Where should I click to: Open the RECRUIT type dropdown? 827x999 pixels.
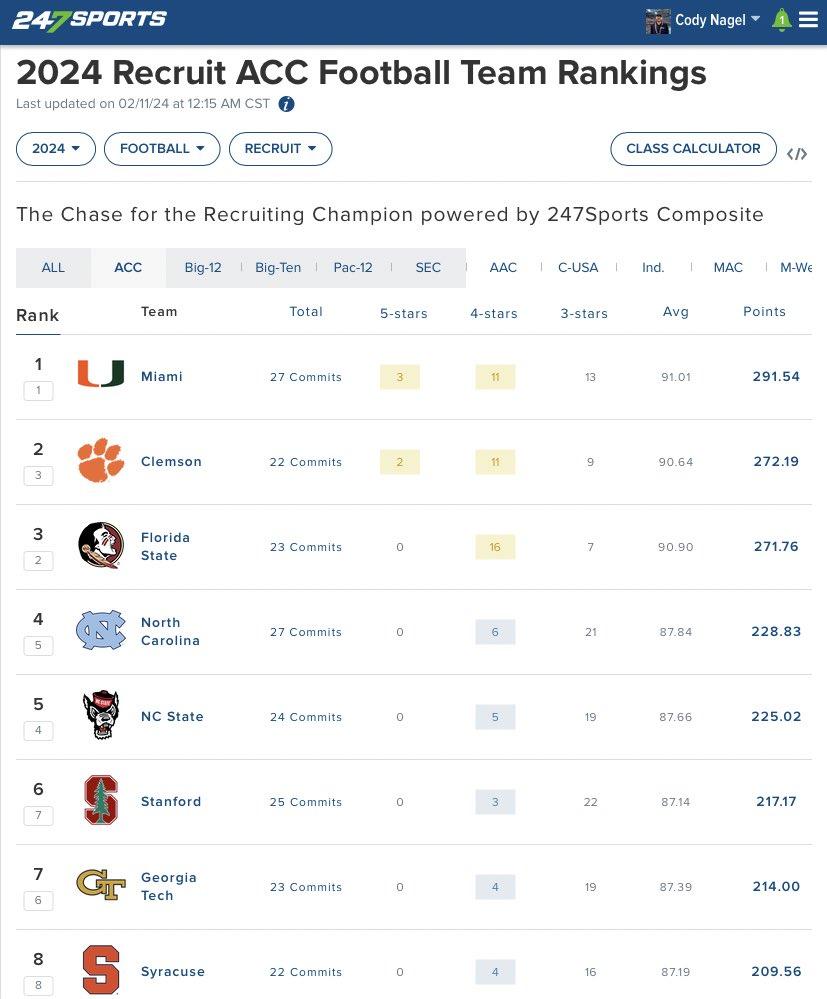(280, 149)
